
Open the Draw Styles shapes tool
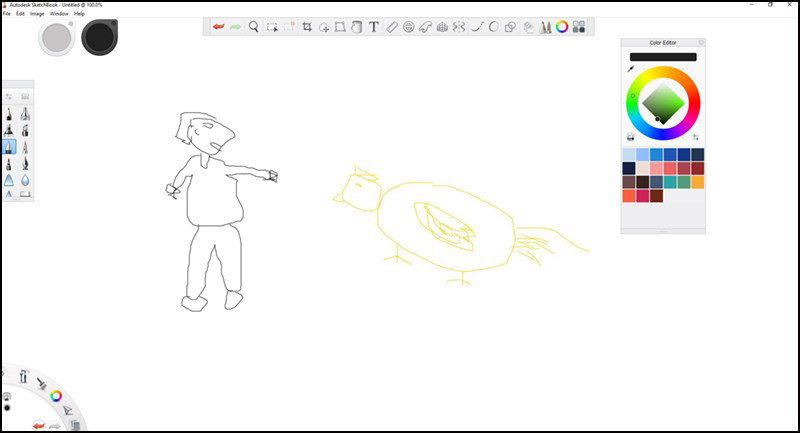(510, 27)
